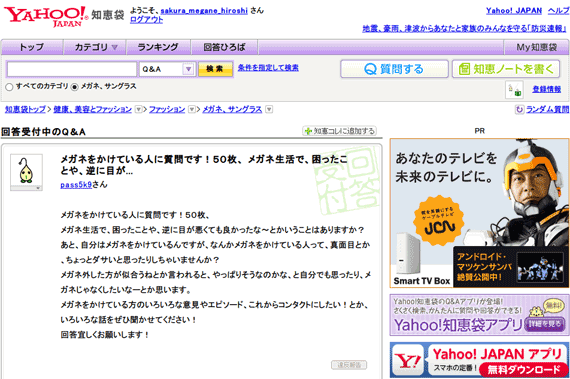Image resolution: width=570 pixels, height=379 pixels.
Task: Click the 回答受付中のQ&A heading
Action: tap(43, 132)
